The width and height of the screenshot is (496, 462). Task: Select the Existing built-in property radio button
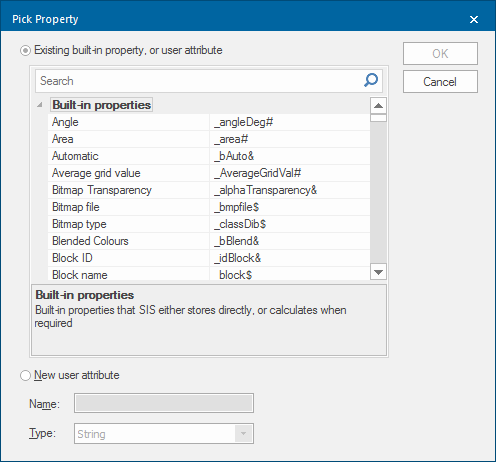point(25,51)
